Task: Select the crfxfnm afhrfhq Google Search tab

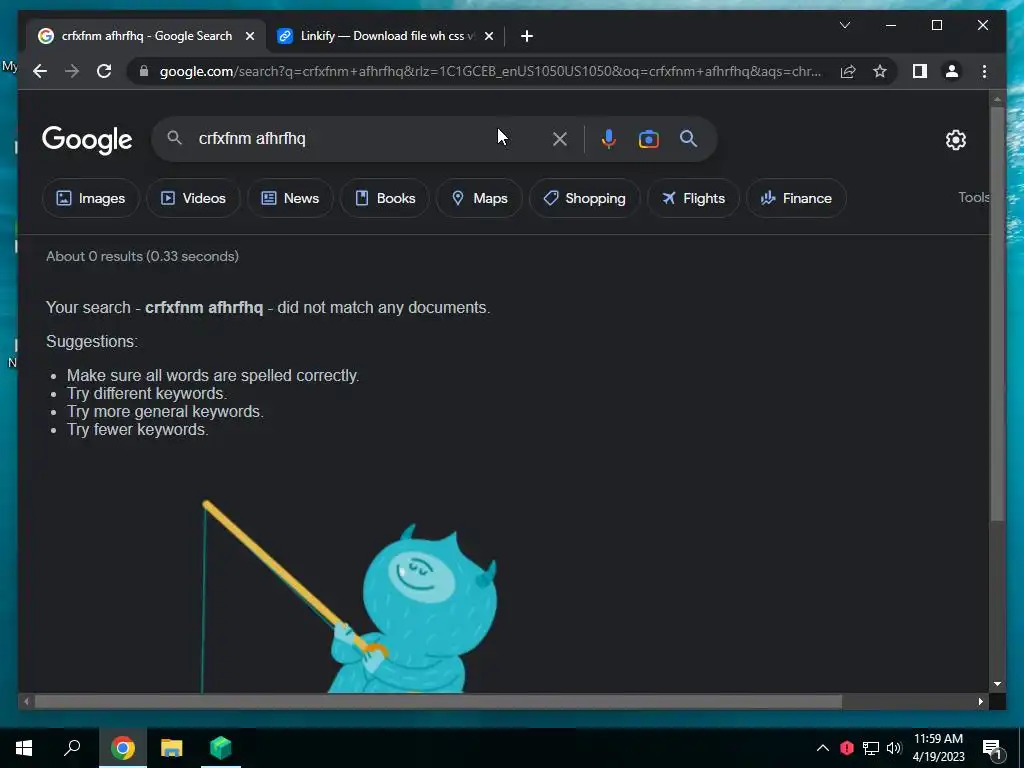Action: [x=146, y=36]
